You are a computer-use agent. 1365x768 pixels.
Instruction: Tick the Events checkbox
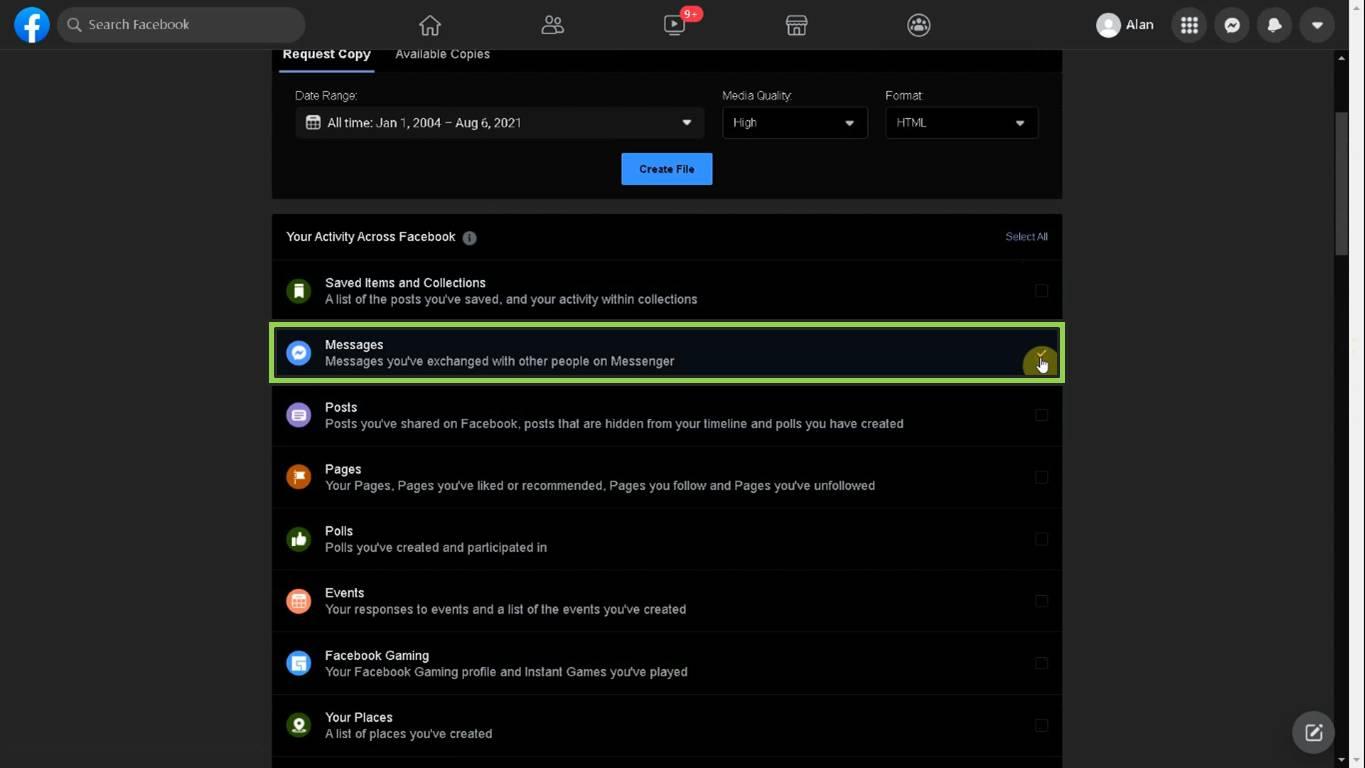click(x=1041, y=601)
